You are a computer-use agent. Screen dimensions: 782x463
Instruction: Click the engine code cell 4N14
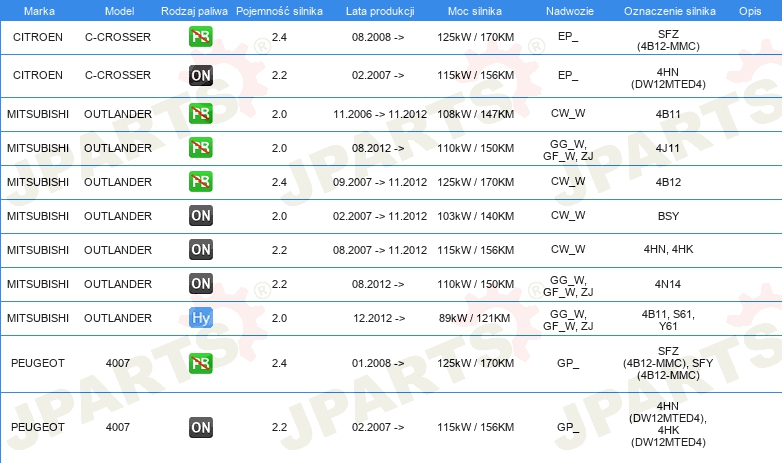[x=668, y=284]
